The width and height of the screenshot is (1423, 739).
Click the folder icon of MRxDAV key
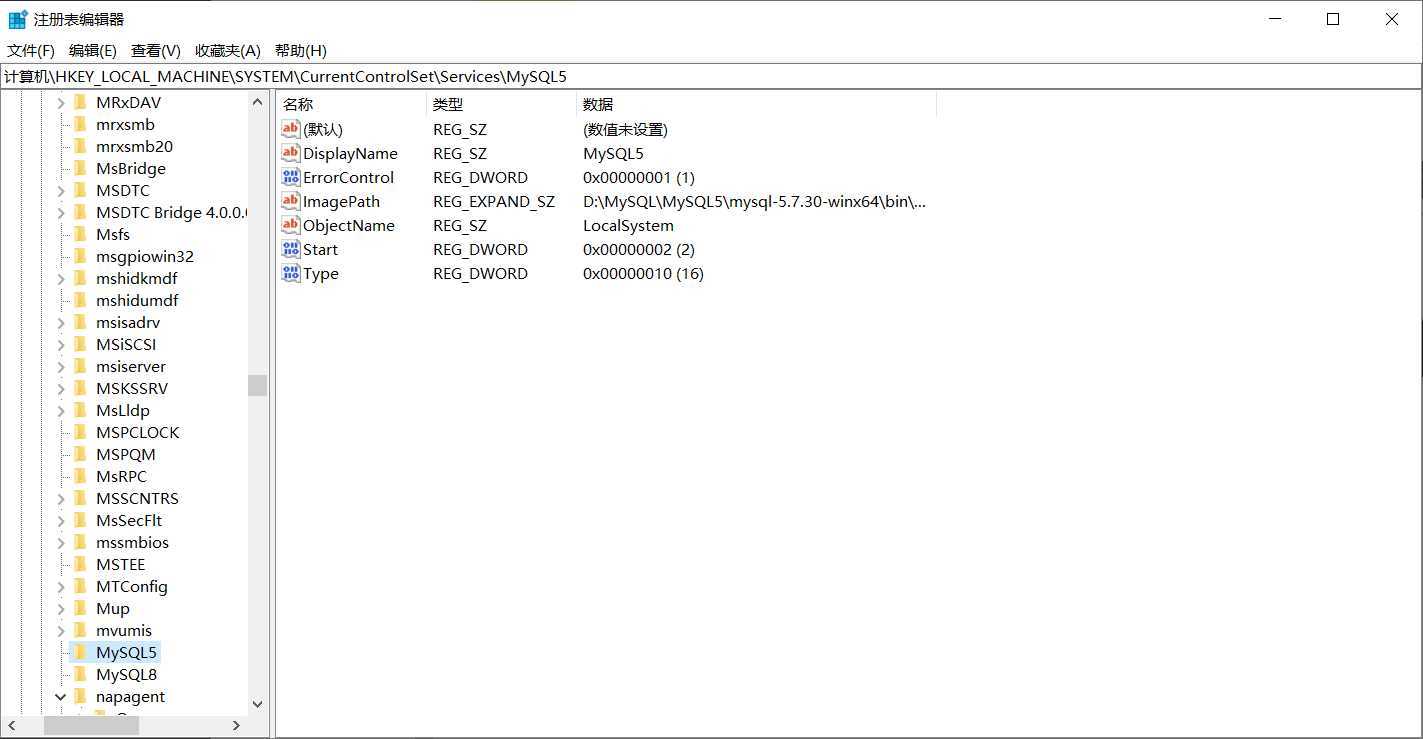81,102
